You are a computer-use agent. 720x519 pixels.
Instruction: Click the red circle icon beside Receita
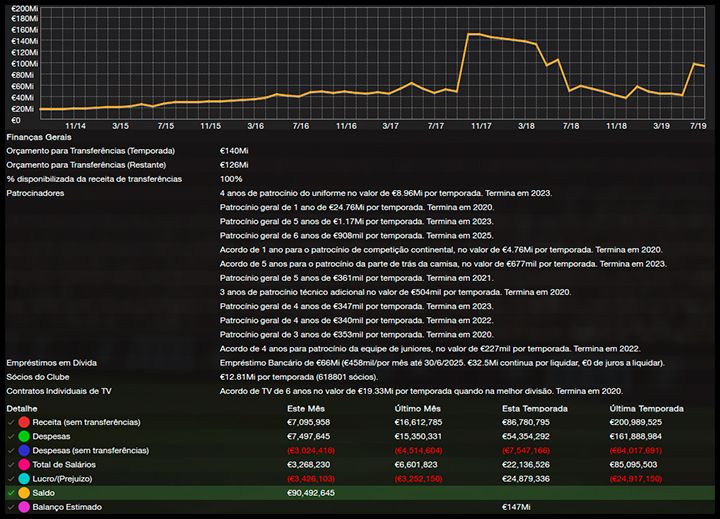coord(24,423)
